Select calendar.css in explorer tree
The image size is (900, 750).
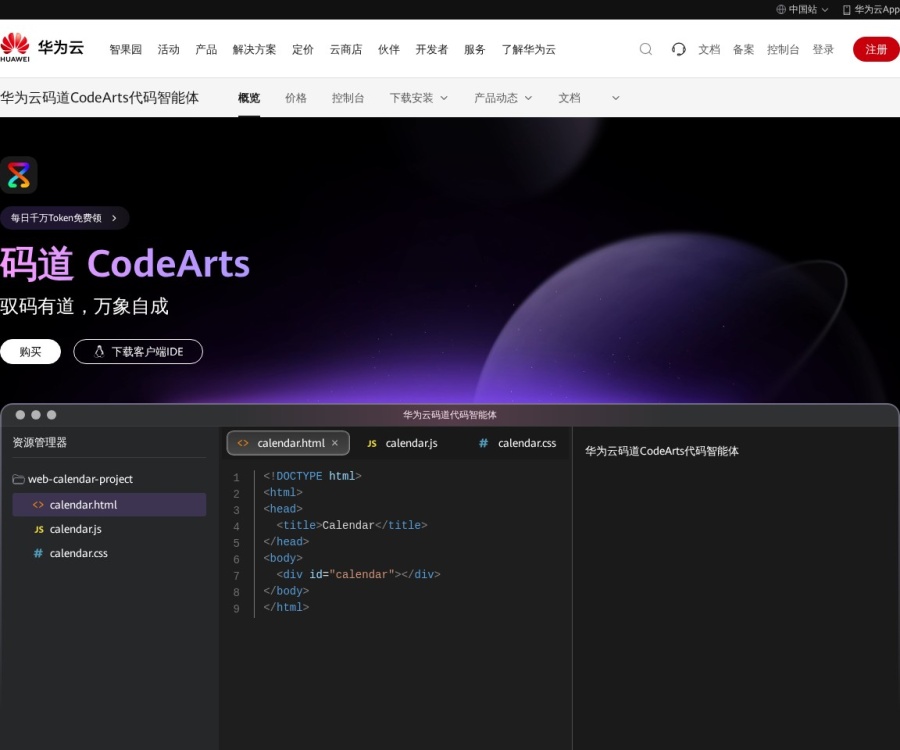click(109, 553)
